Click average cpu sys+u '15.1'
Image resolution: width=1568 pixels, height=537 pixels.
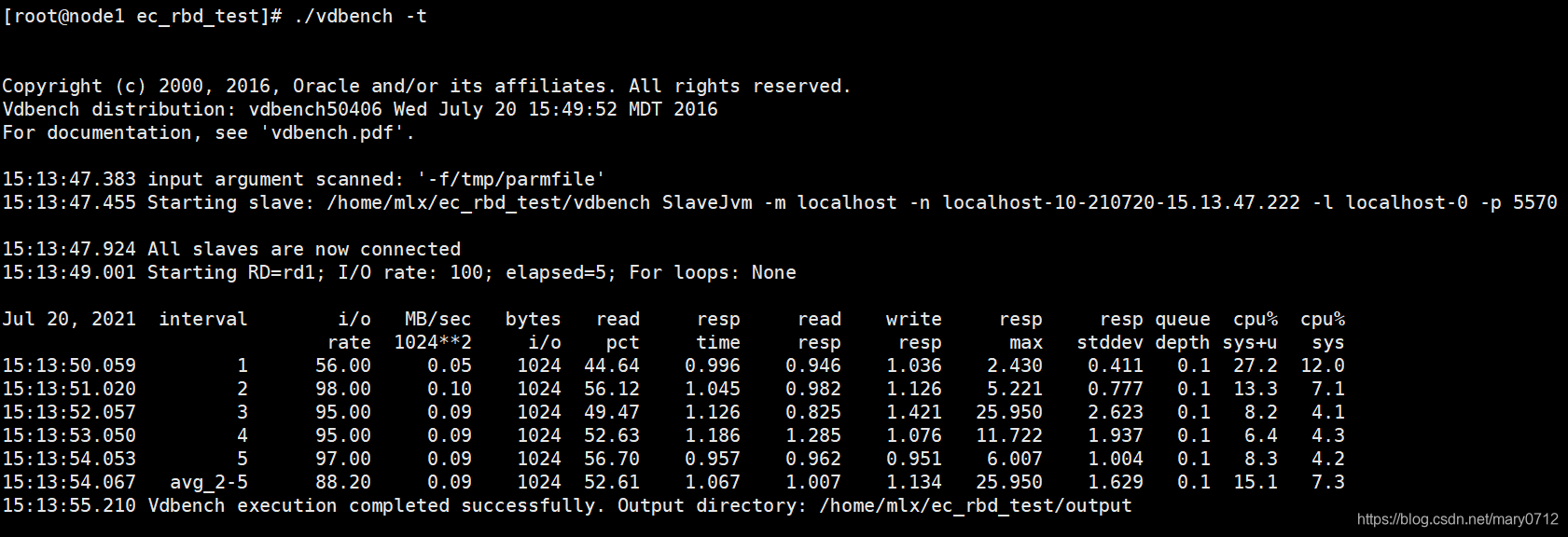click(1256, 482)
